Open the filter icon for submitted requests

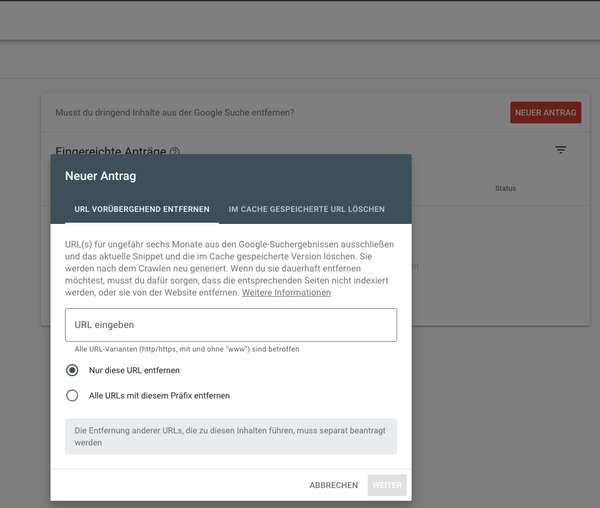(561, 150)
